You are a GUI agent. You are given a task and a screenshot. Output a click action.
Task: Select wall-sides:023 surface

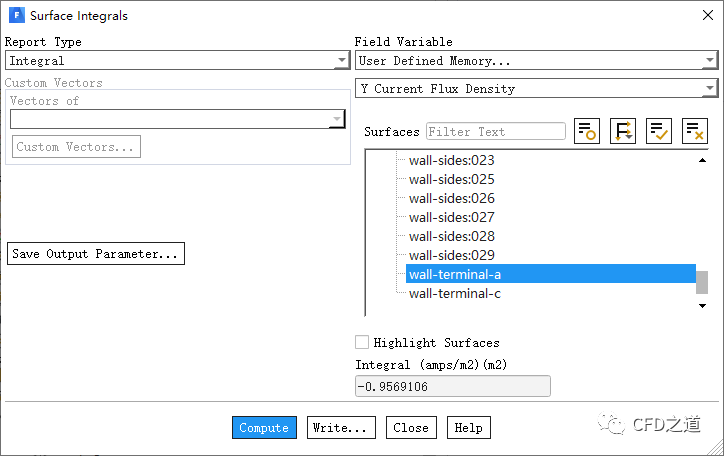point(451,160)
